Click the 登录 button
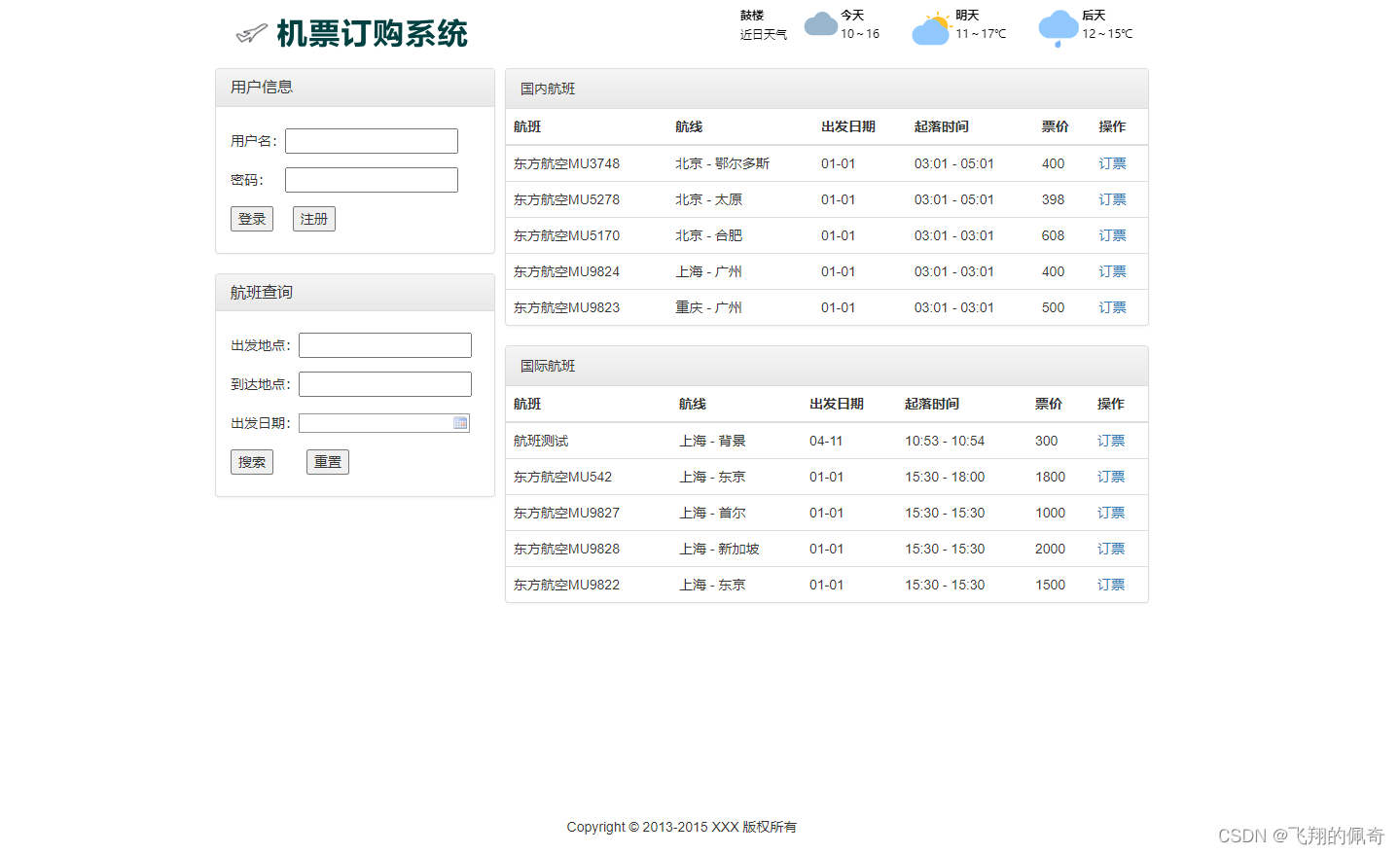The height and width of the screenshot is (854, 1400). (x=251, y=218)
